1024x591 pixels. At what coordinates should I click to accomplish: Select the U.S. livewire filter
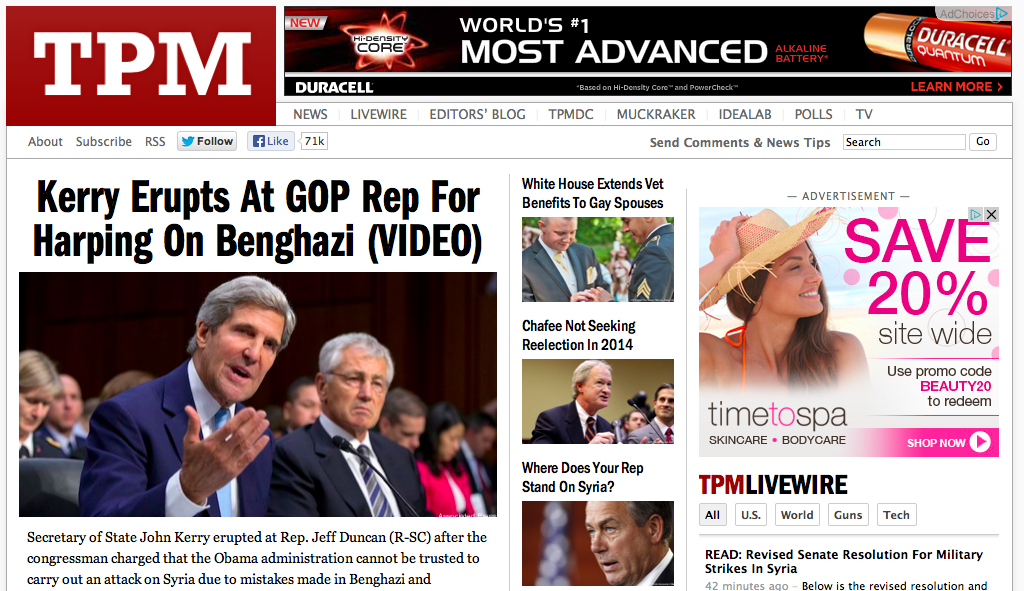coord(750,515)
